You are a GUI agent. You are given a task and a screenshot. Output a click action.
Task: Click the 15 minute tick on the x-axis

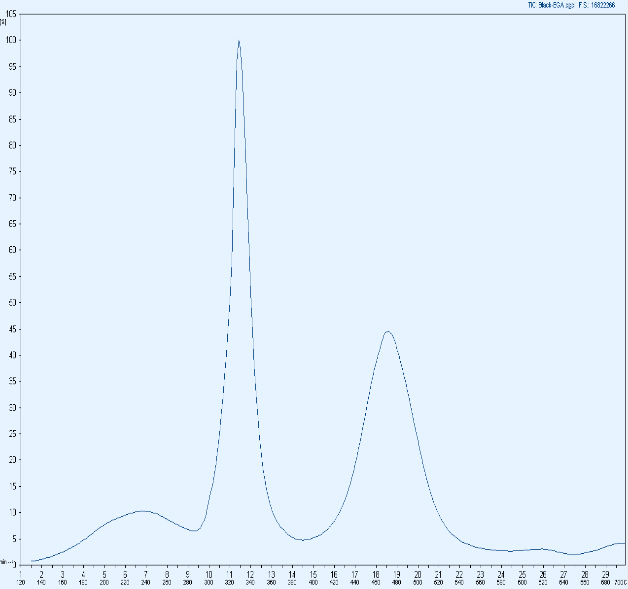click(x=313, y=573)
